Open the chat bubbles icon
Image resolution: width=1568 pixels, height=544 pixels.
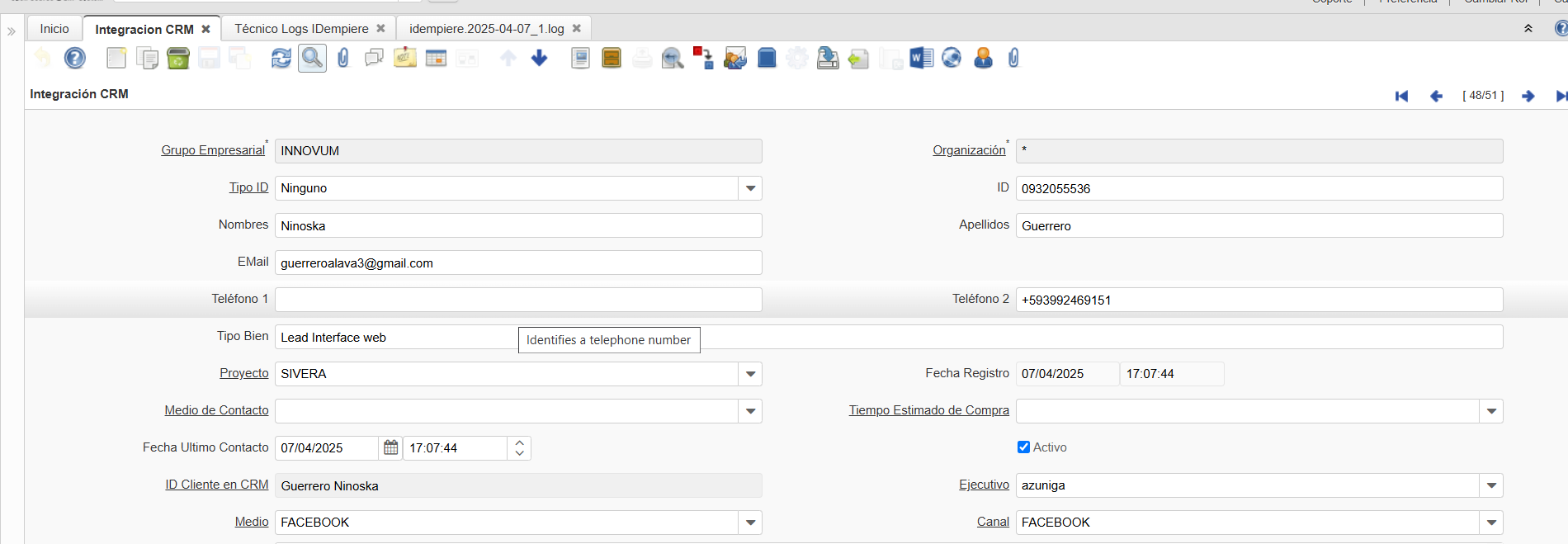pos(374,58)
